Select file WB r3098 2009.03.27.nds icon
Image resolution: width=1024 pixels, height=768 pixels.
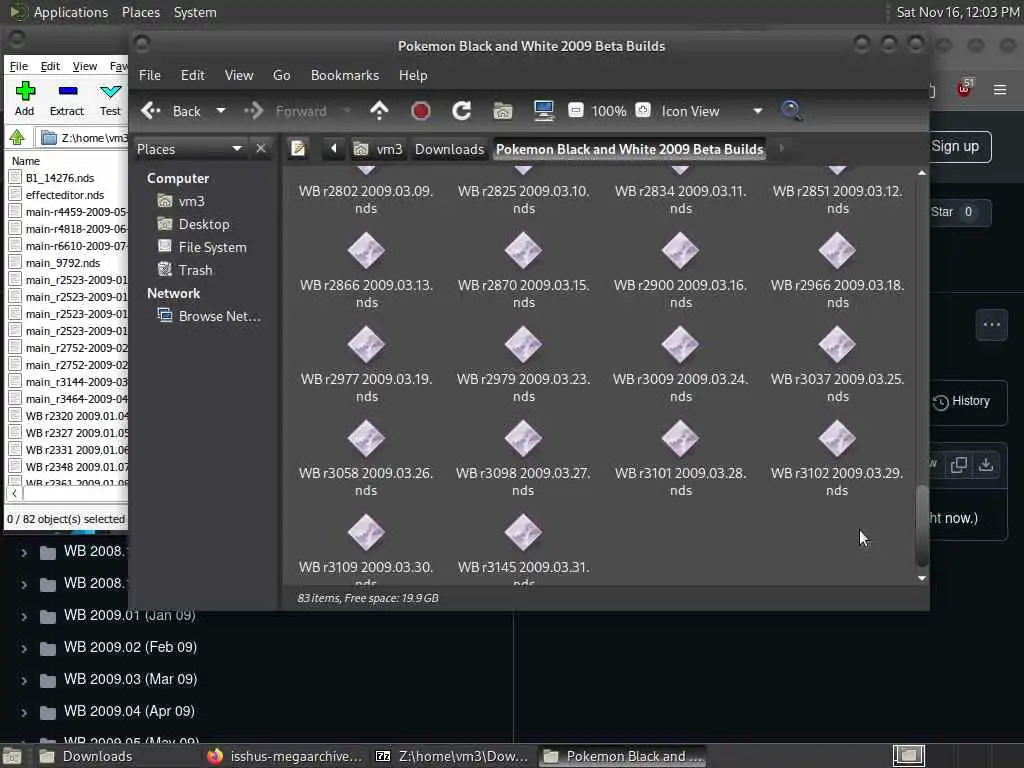(523, 440)
